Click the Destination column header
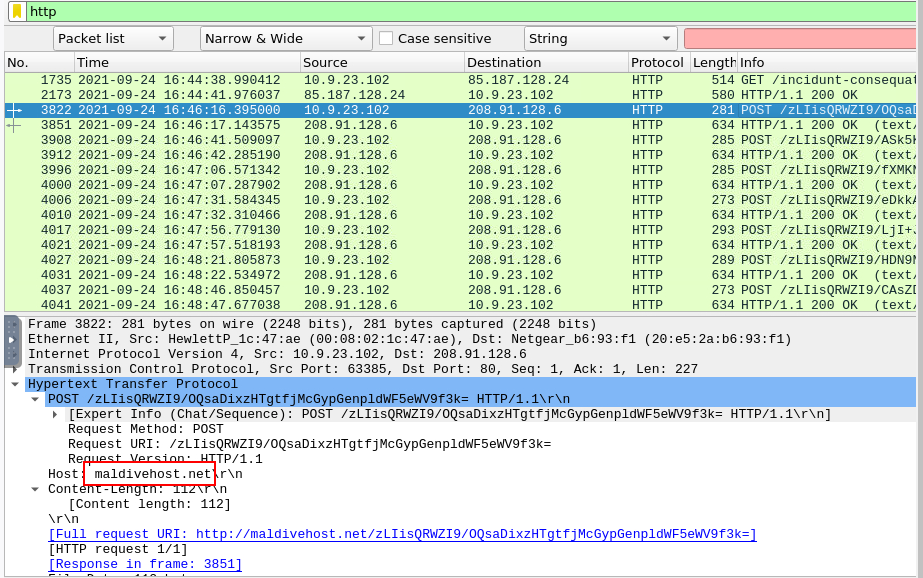The height and width of the screenshot is (578, 923). 545,62
